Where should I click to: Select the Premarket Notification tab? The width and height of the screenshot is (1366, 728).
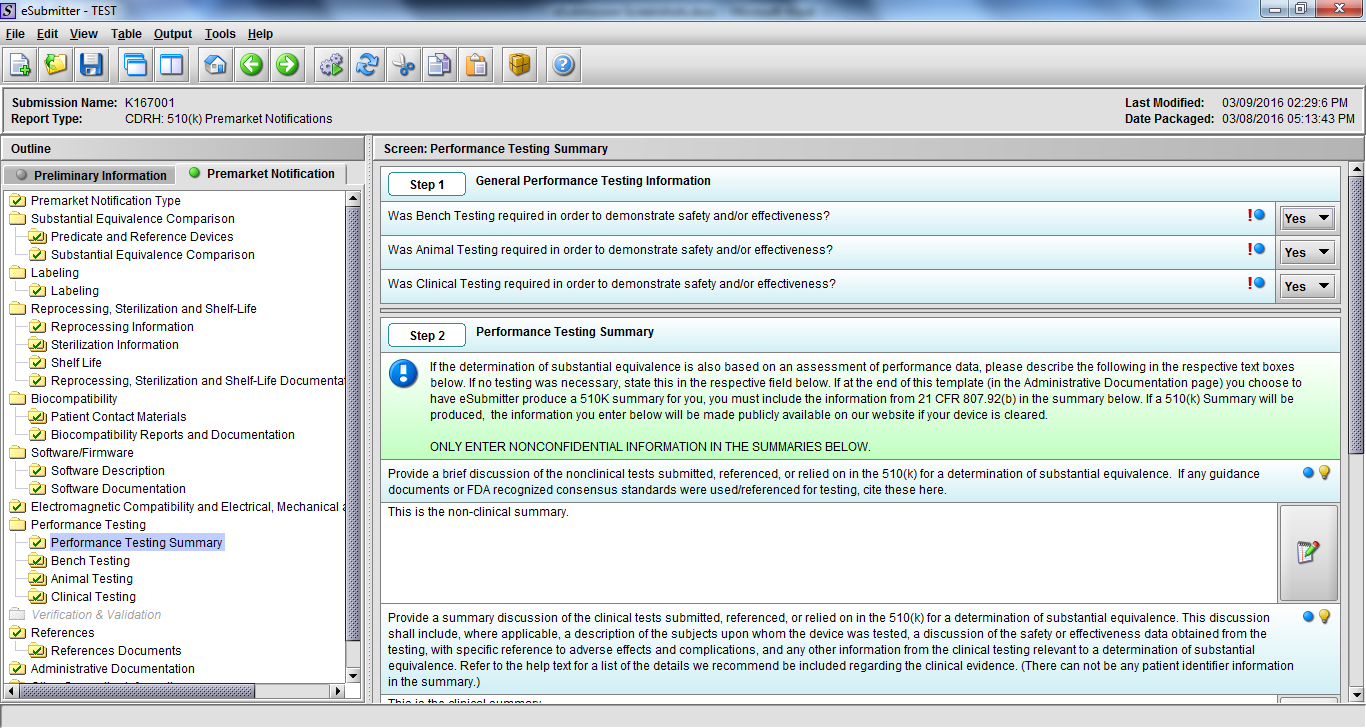262,174
